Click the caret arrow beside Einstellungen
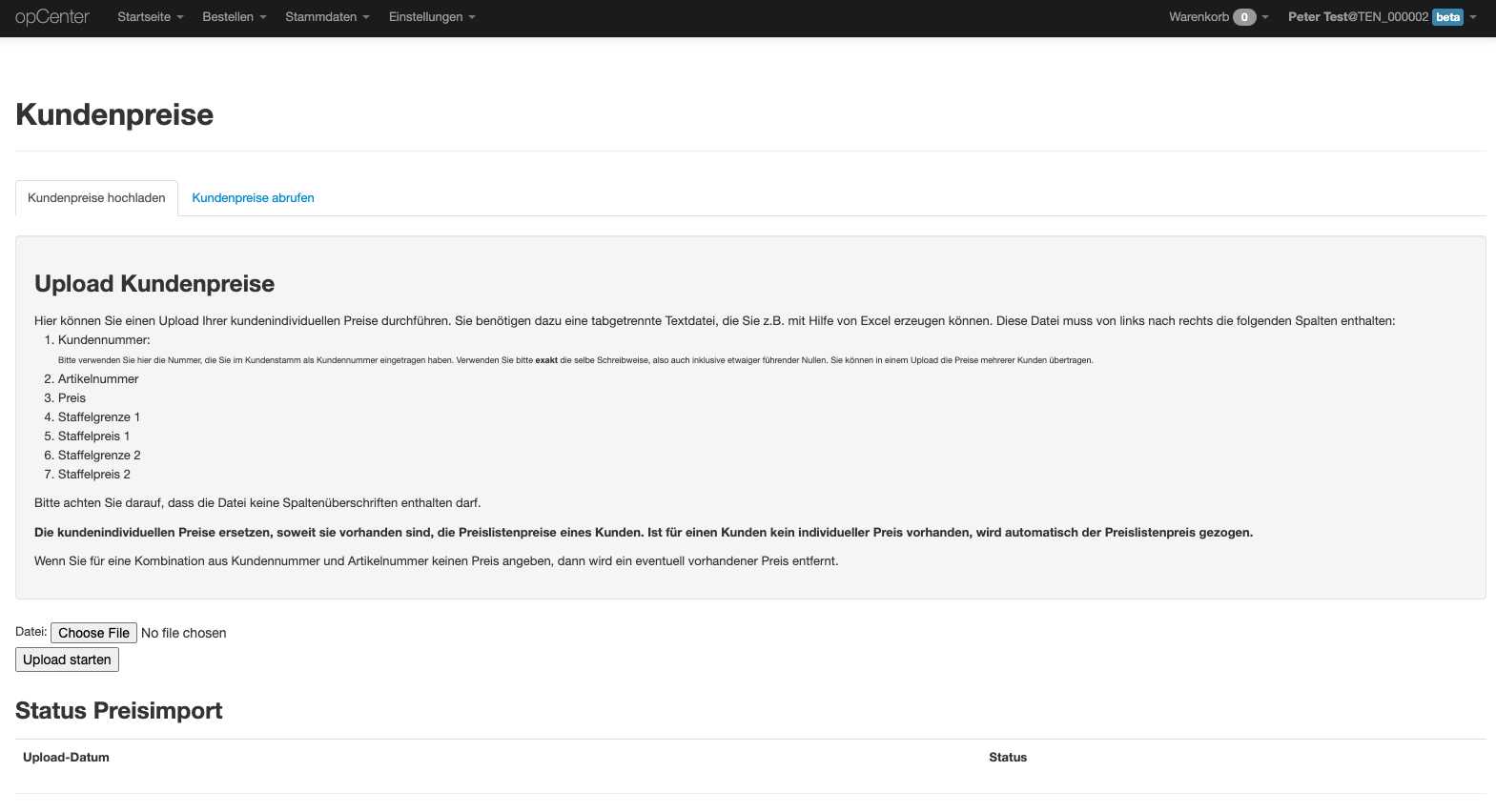Image resolution: width=1496 pixels, height=812 pixels. (x=472, y=18)
